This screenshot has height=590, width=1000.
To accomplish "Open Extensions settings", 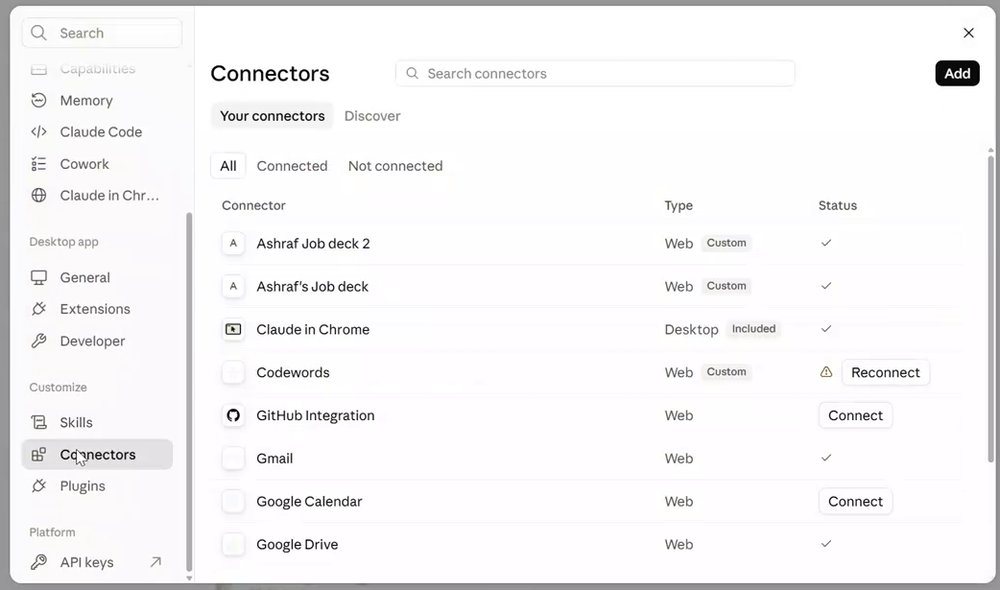I will pos(97,309).
